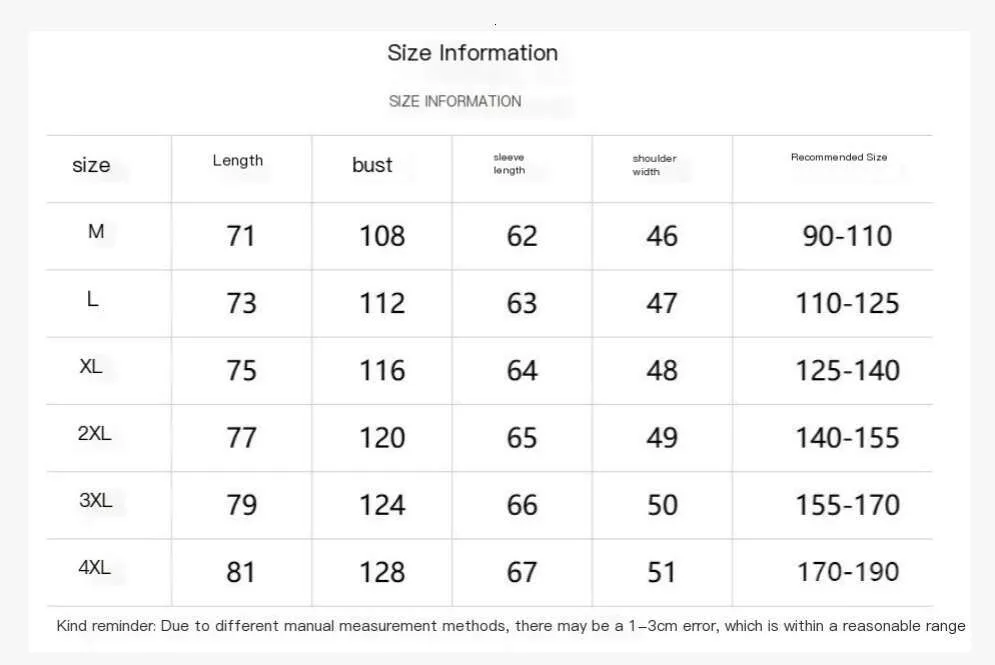This screenshot has height=665, width=995.
Task: Click bust value 108 for size M
Action: click(382, 236)
